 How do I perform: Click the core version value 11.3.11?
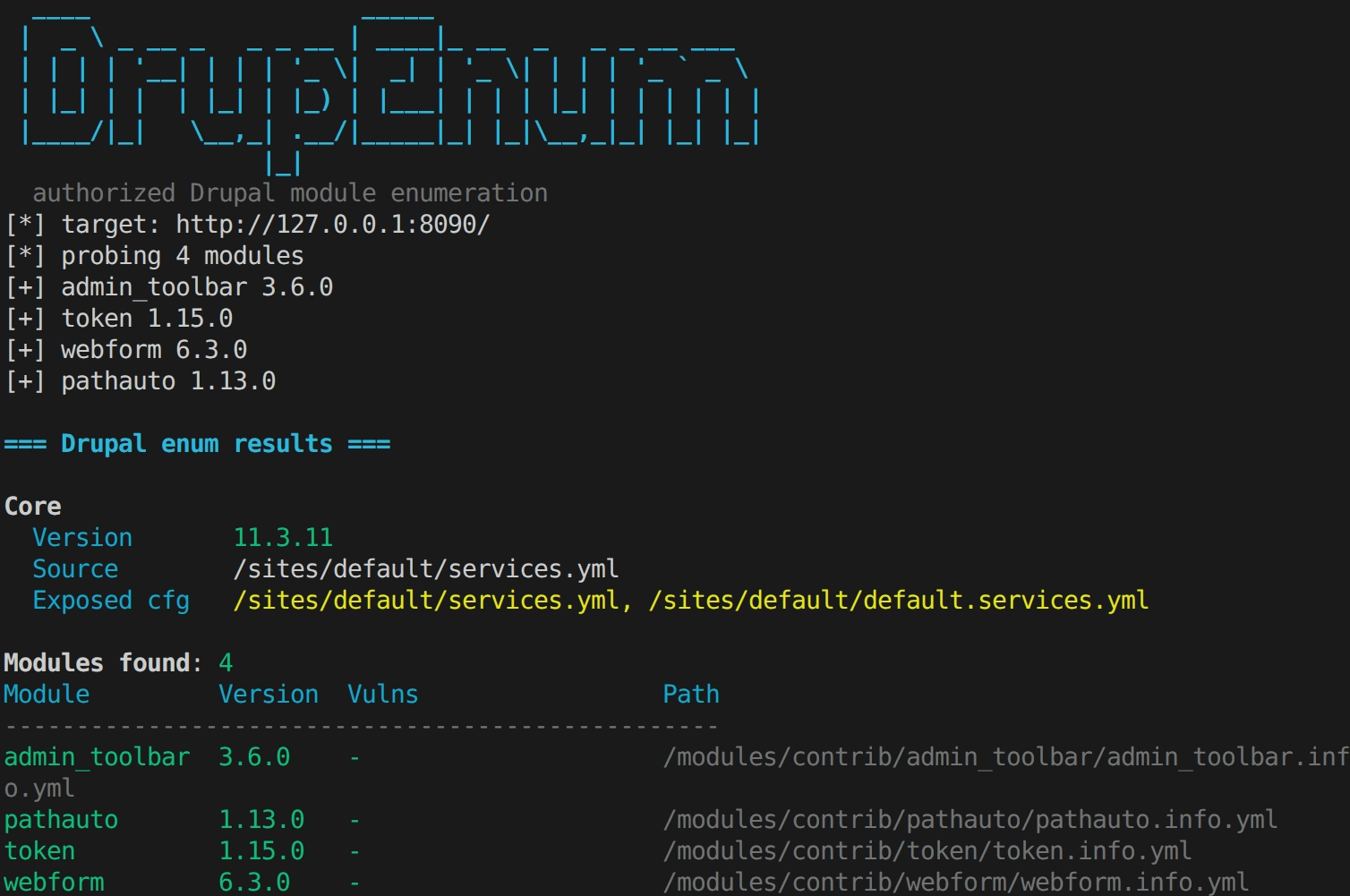(283, 538)
